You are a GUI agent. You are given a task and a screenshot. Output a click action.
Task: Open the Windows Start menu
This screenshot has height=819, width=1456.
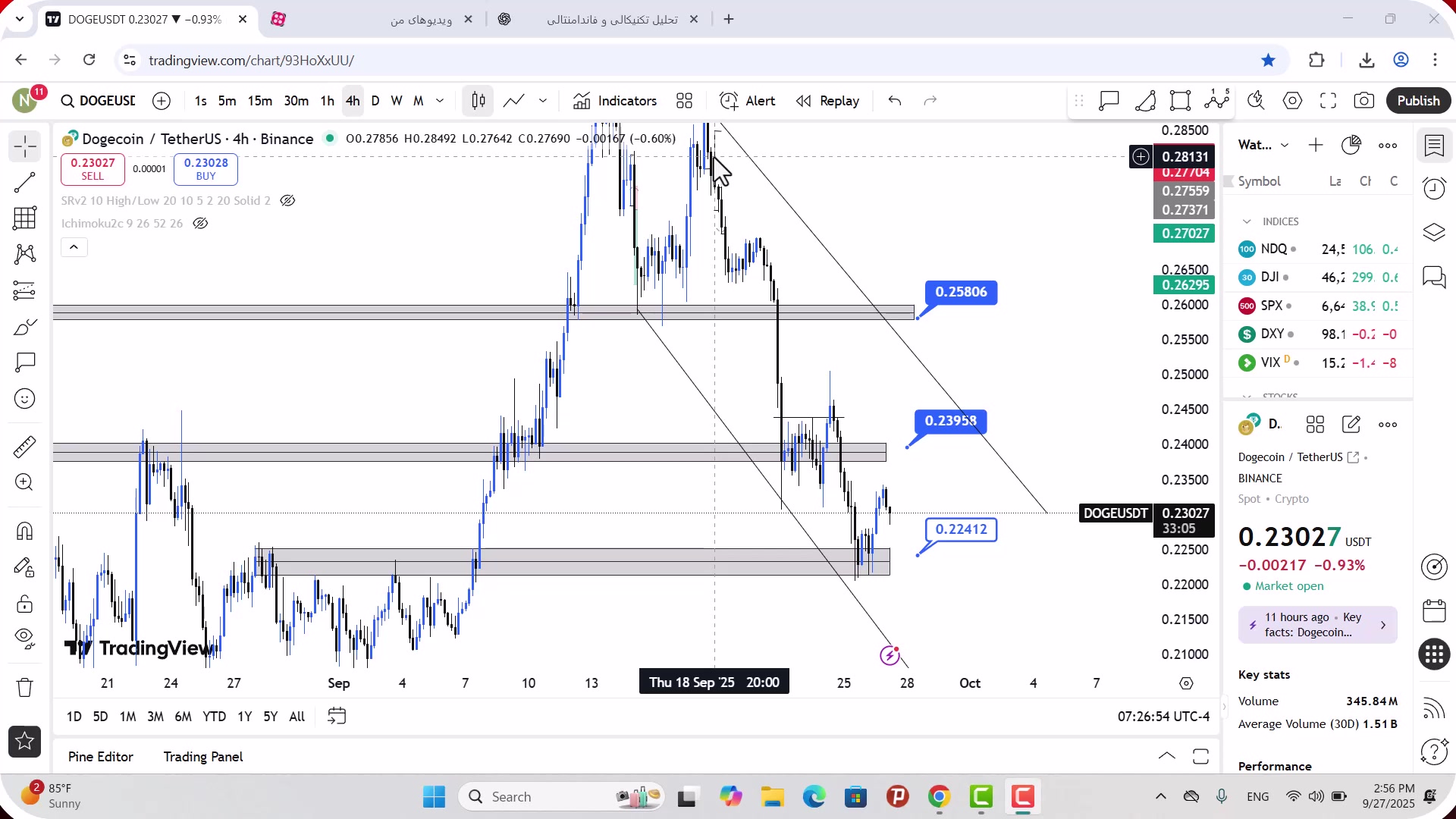(435, 797)
